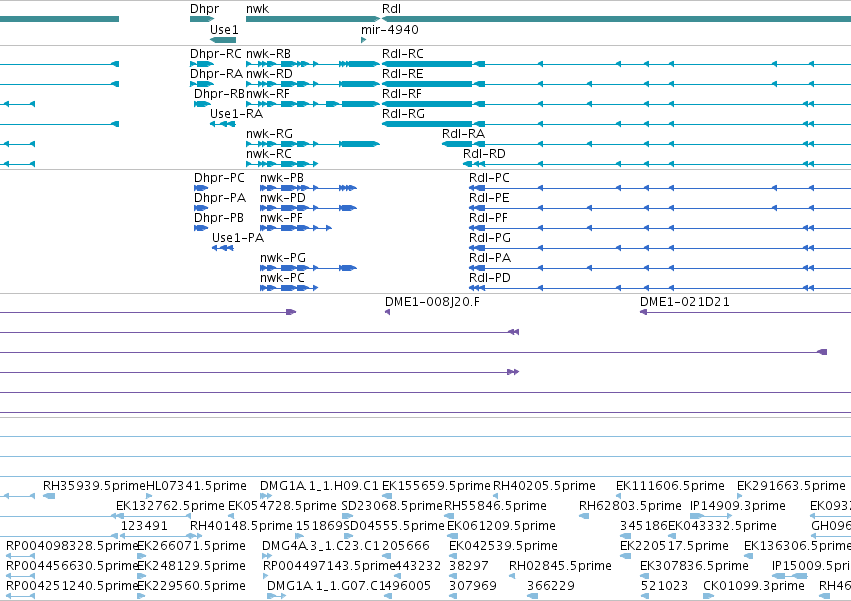Click the Rdl gene label
851x601 pixels.
click(x=391, y=9)
